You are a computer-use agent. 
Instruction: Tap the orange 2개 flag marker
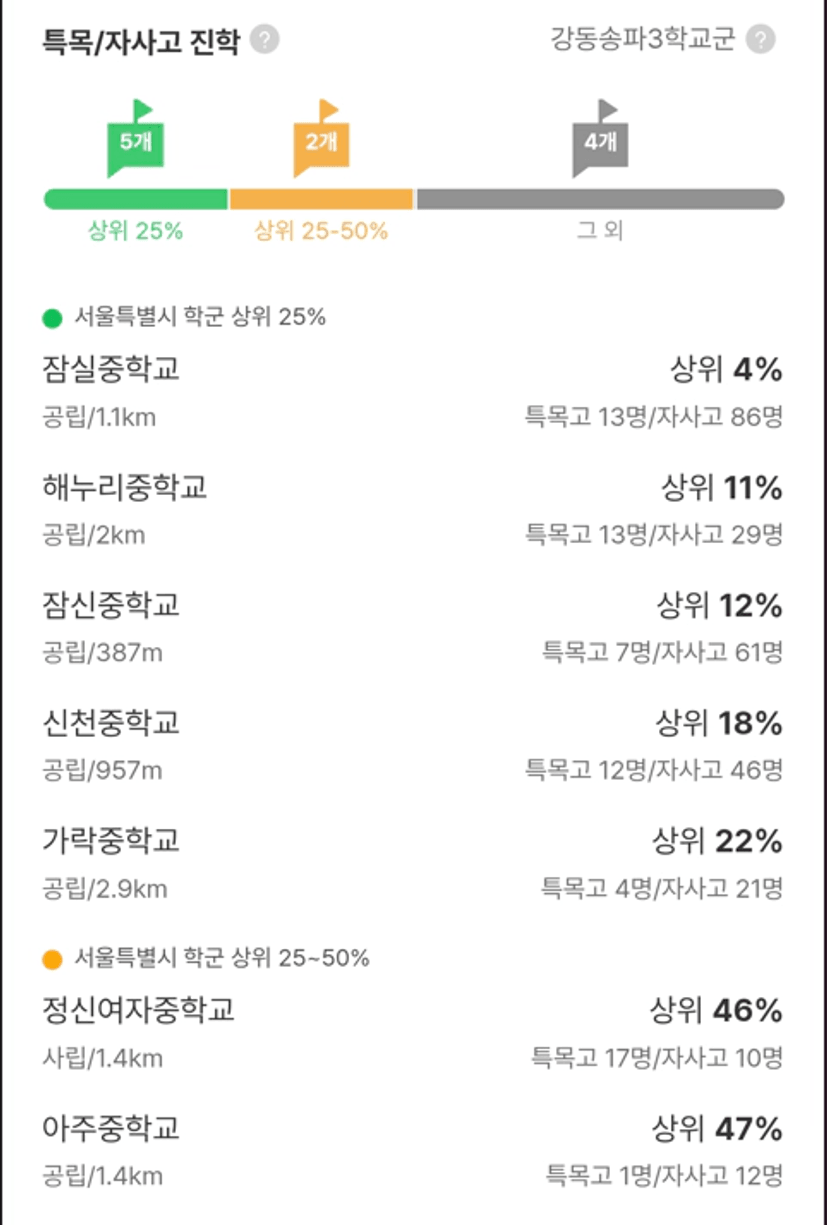(320, 138)
